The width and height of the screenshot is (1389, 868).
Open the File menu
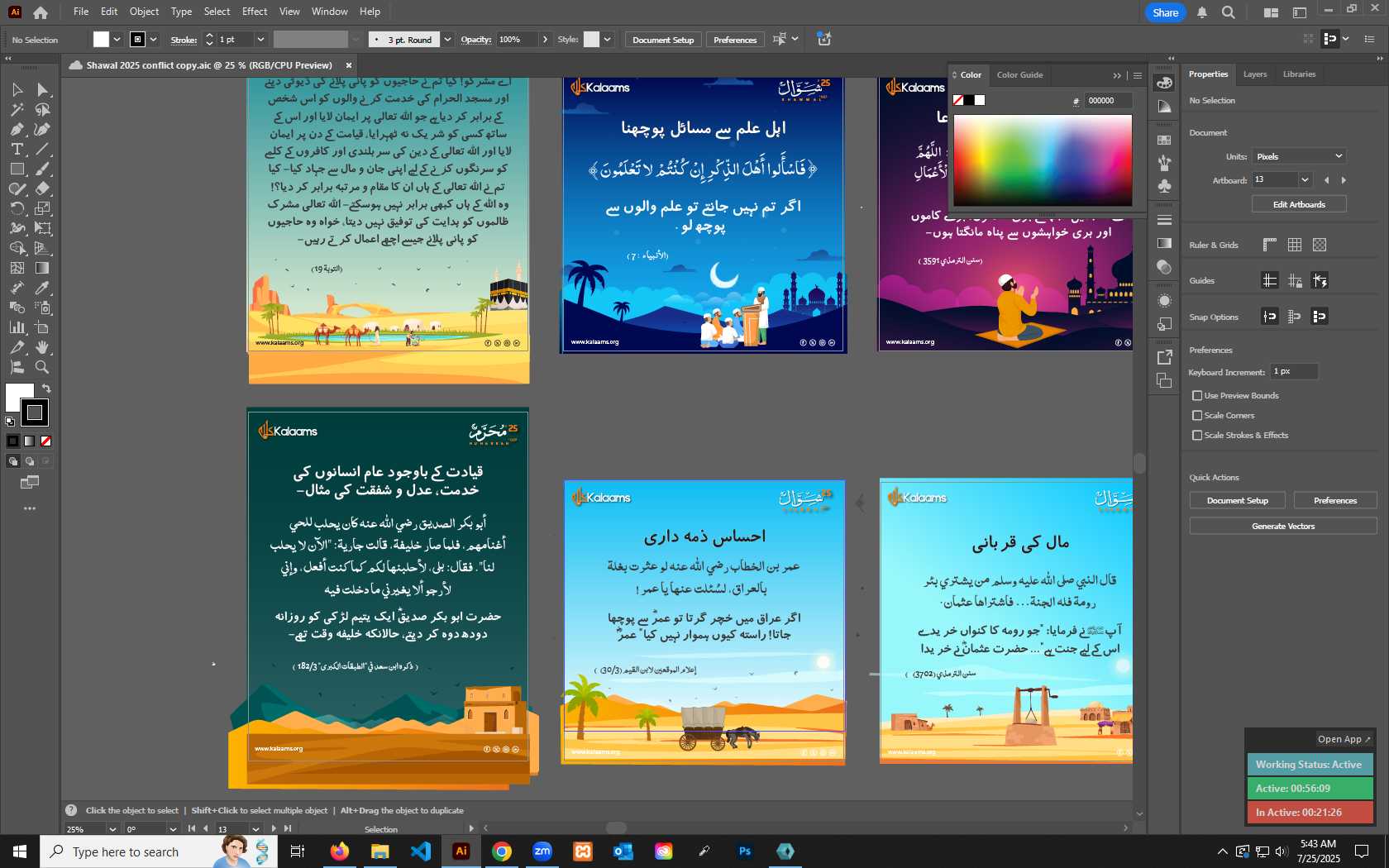[x=81, y=12]
